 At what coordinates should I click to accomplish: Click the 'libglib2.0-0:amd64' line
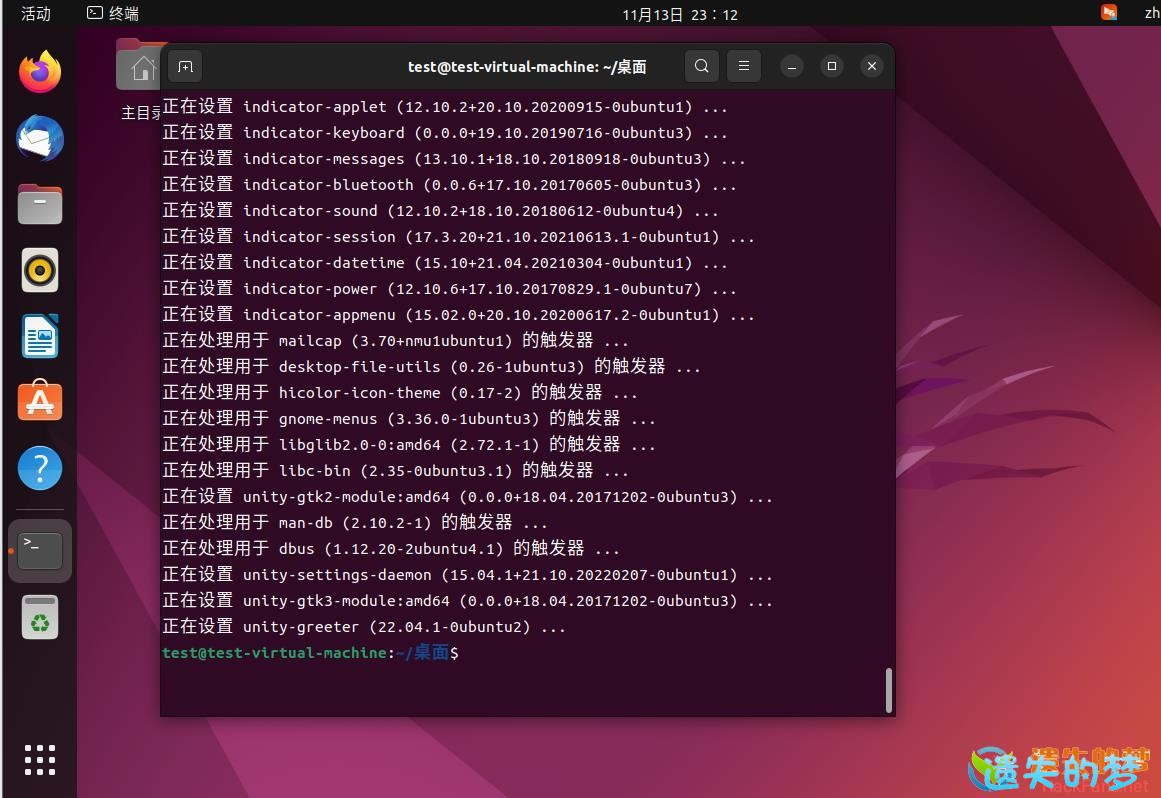click(x=409, y=444)
